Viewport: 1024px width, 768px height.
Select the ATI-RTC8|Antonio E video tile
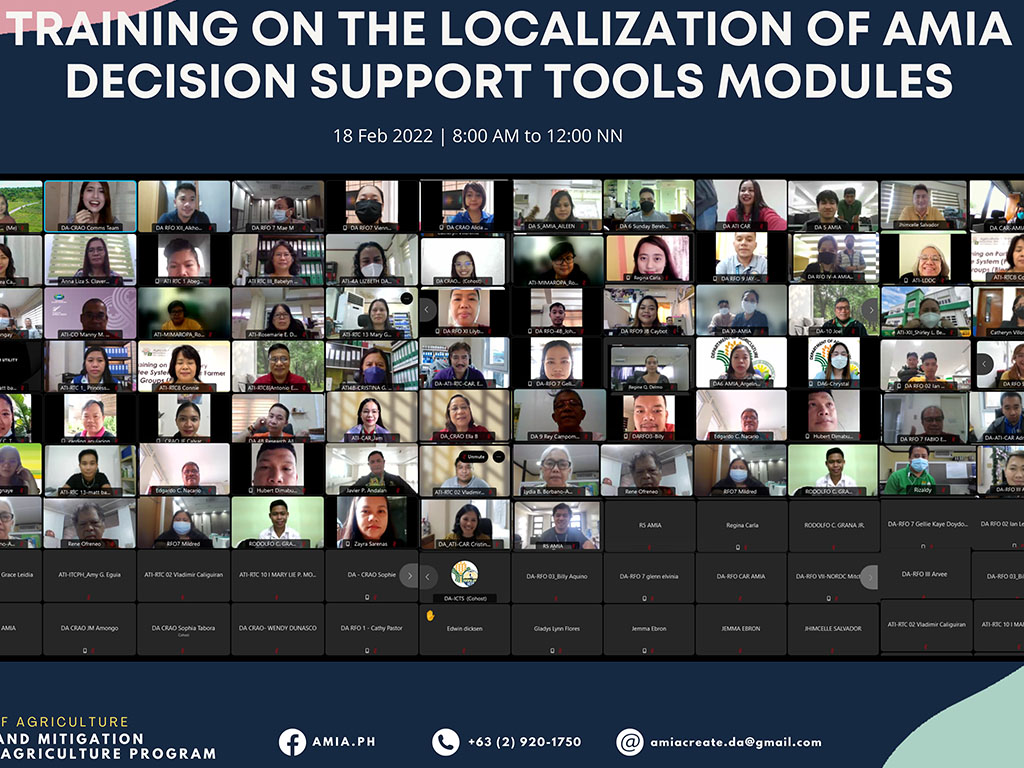pos(278,366)
